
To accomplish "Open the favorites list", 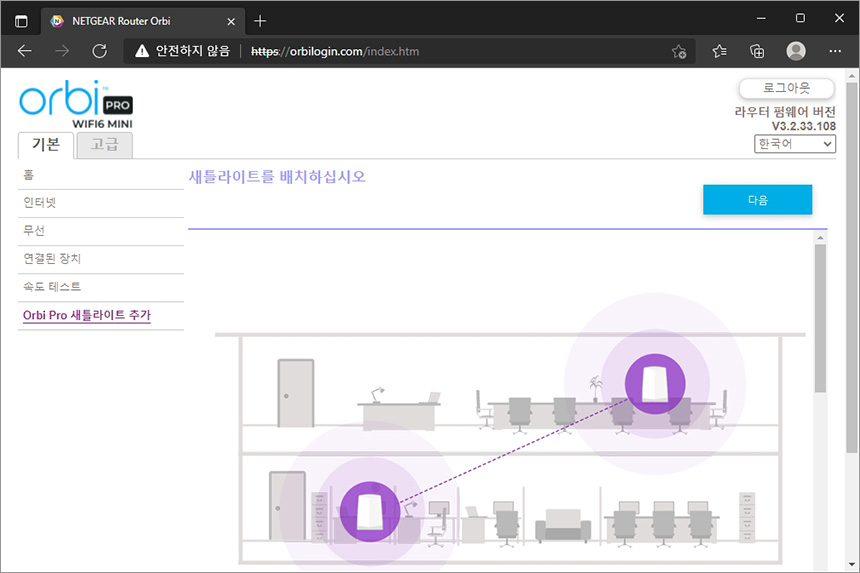I will [720, 51].
